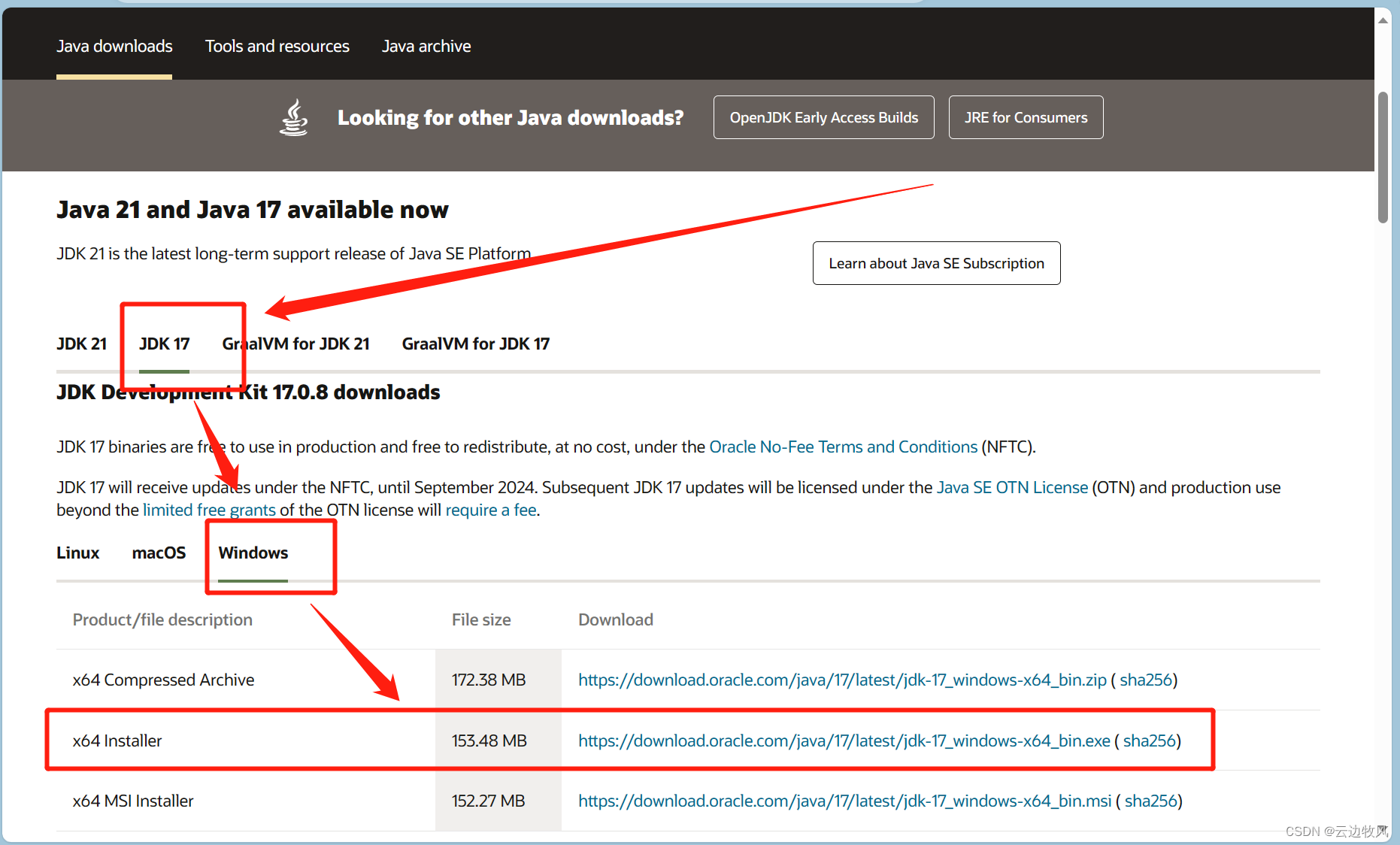Switch to GraalVM for JDK 21 tab

click(295, 344)
